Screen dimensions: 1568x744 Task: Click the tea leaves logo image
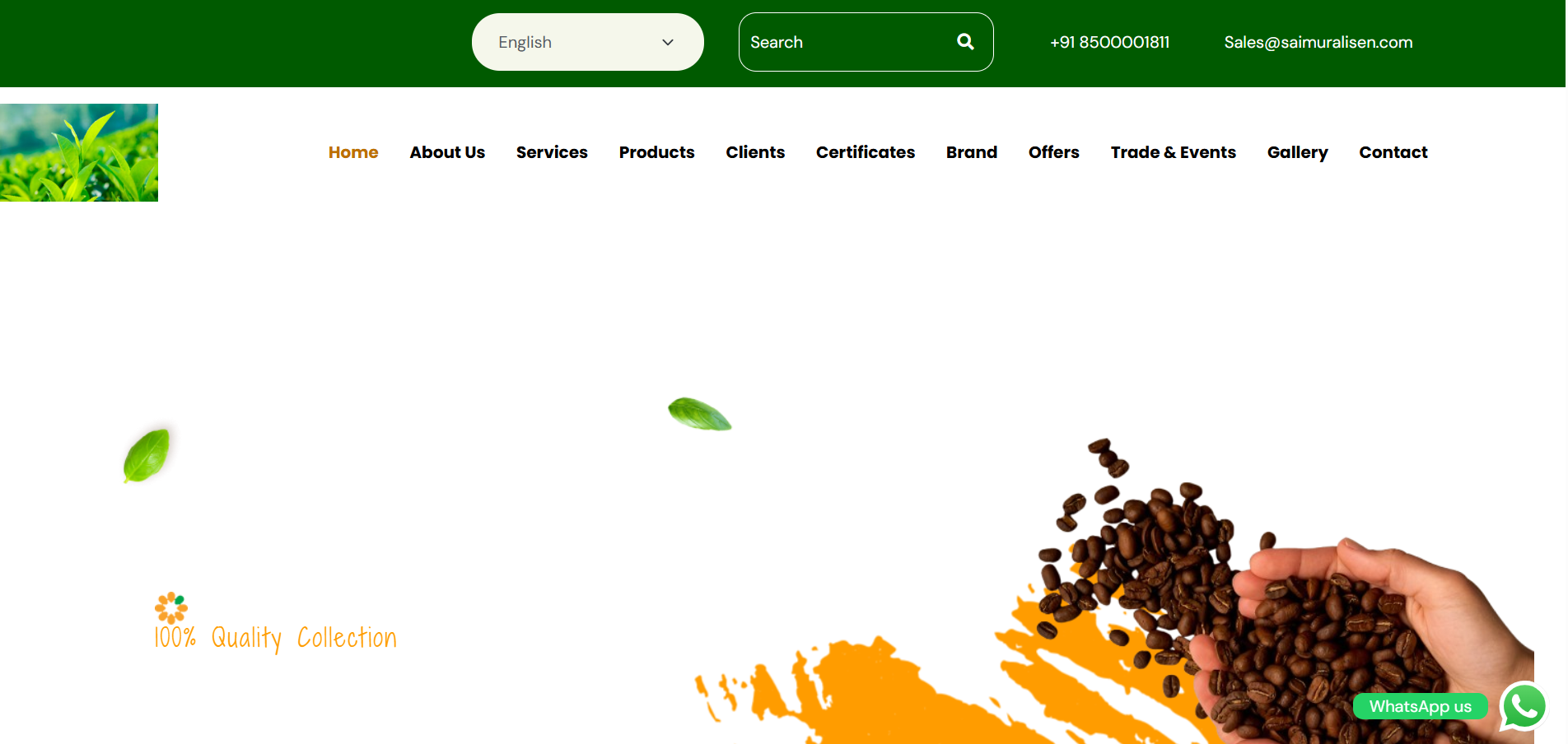[79, 152]
